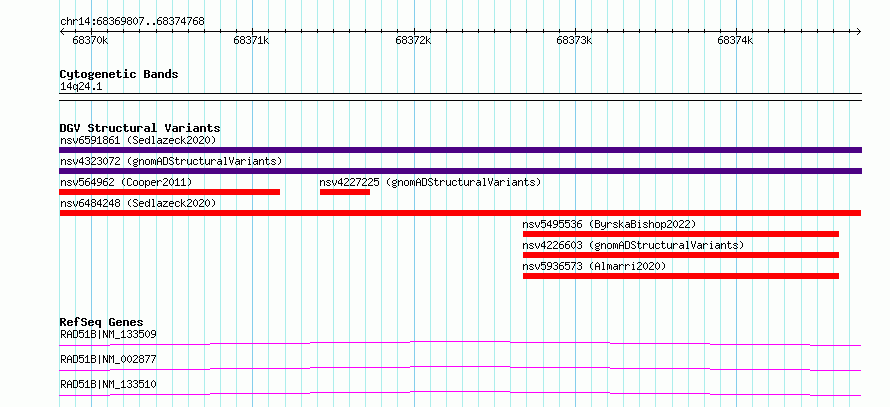Open the nsv564962 (Cooper2011) label
This screenshot has height=407, width=890.
(x=126, y=182)
